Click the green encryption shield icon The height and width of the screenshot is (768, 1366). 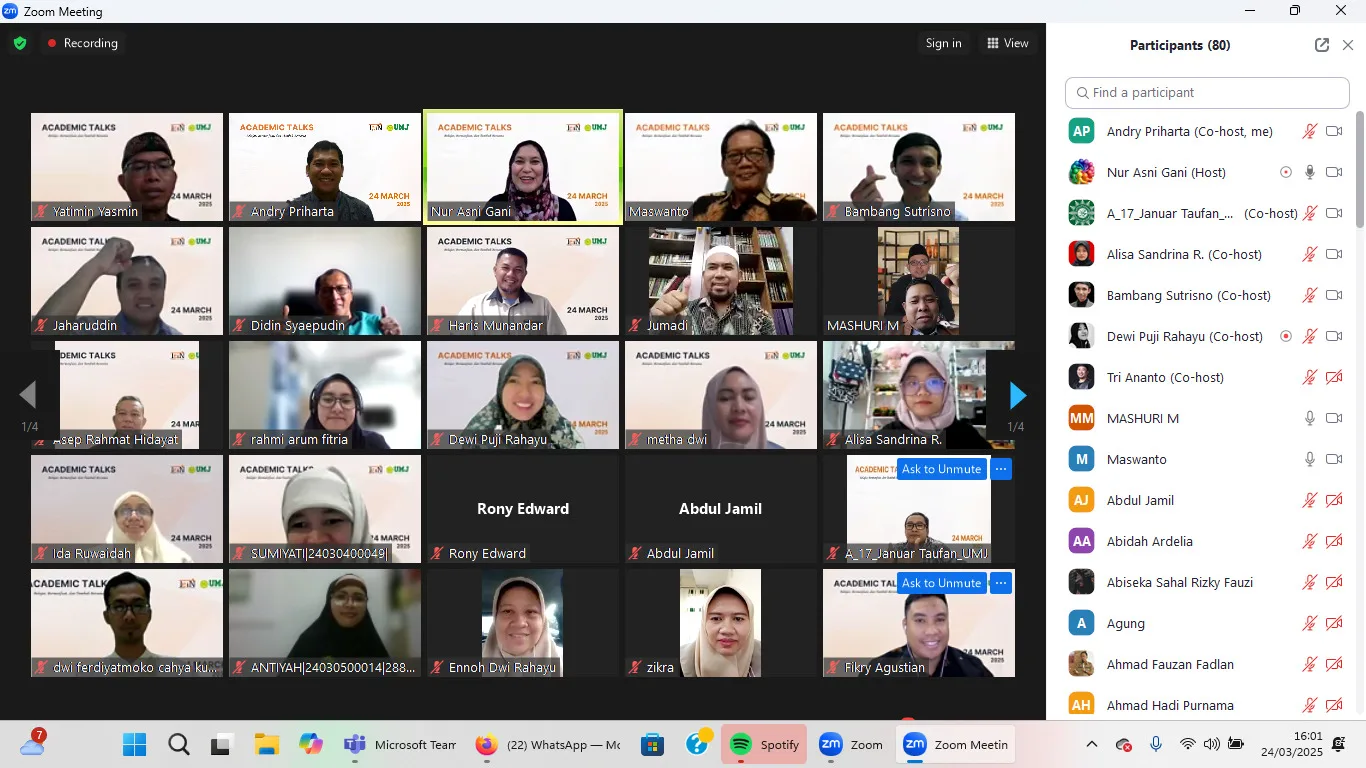click(x=20, y=43)
